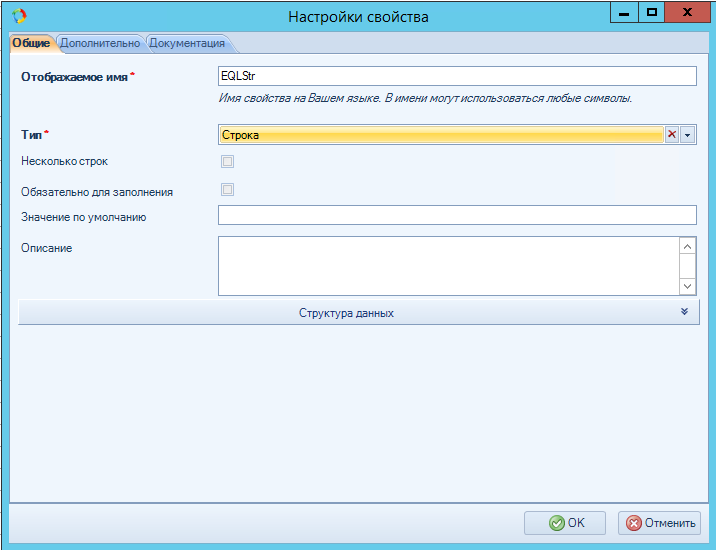The image size is (716, 550).
Task: Maximize the Настройки свойства window
Action: (x=652, y=12)
